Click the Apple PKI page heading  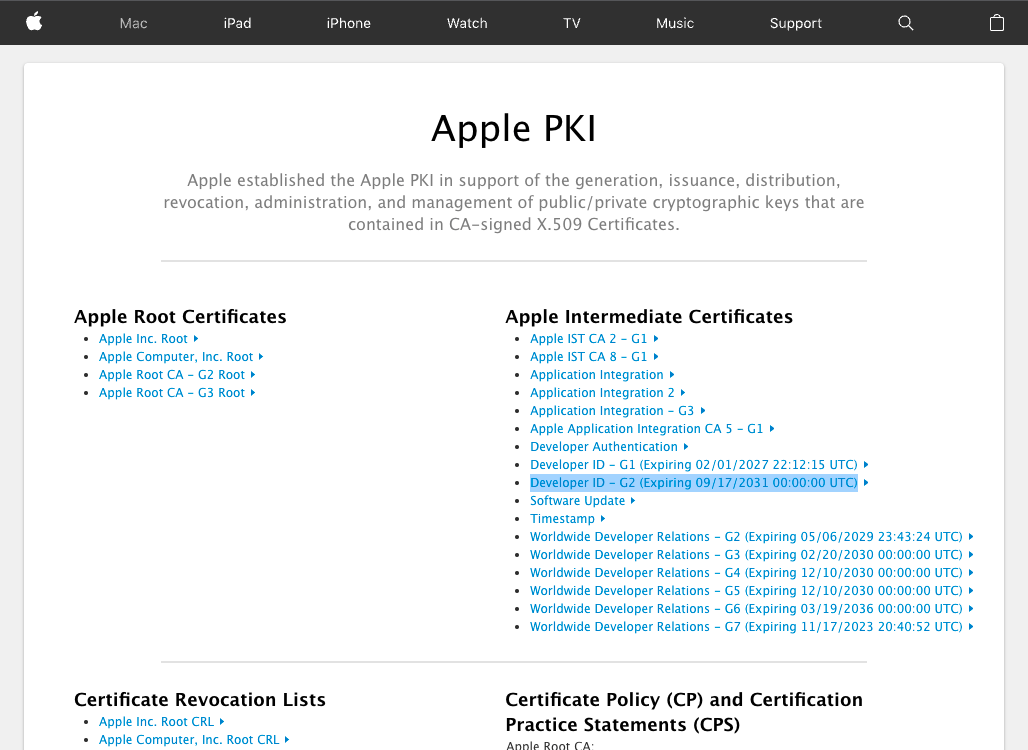(x=514, y=128)
